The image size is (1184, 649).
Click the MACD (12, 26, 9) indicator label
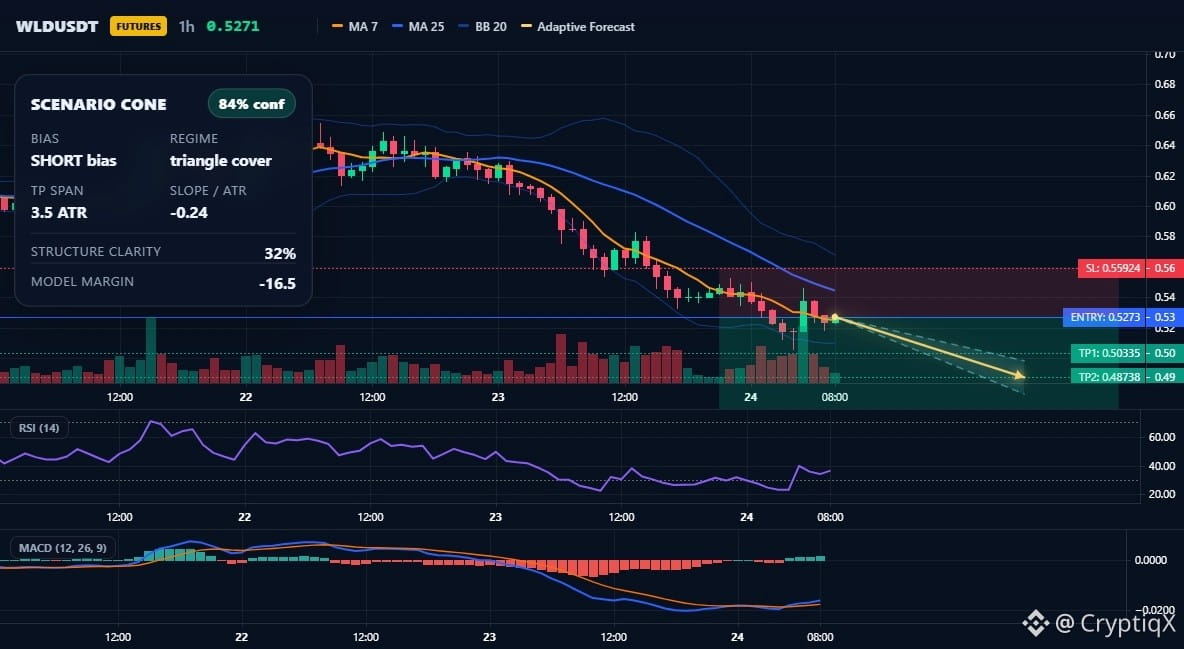point(63,548)
